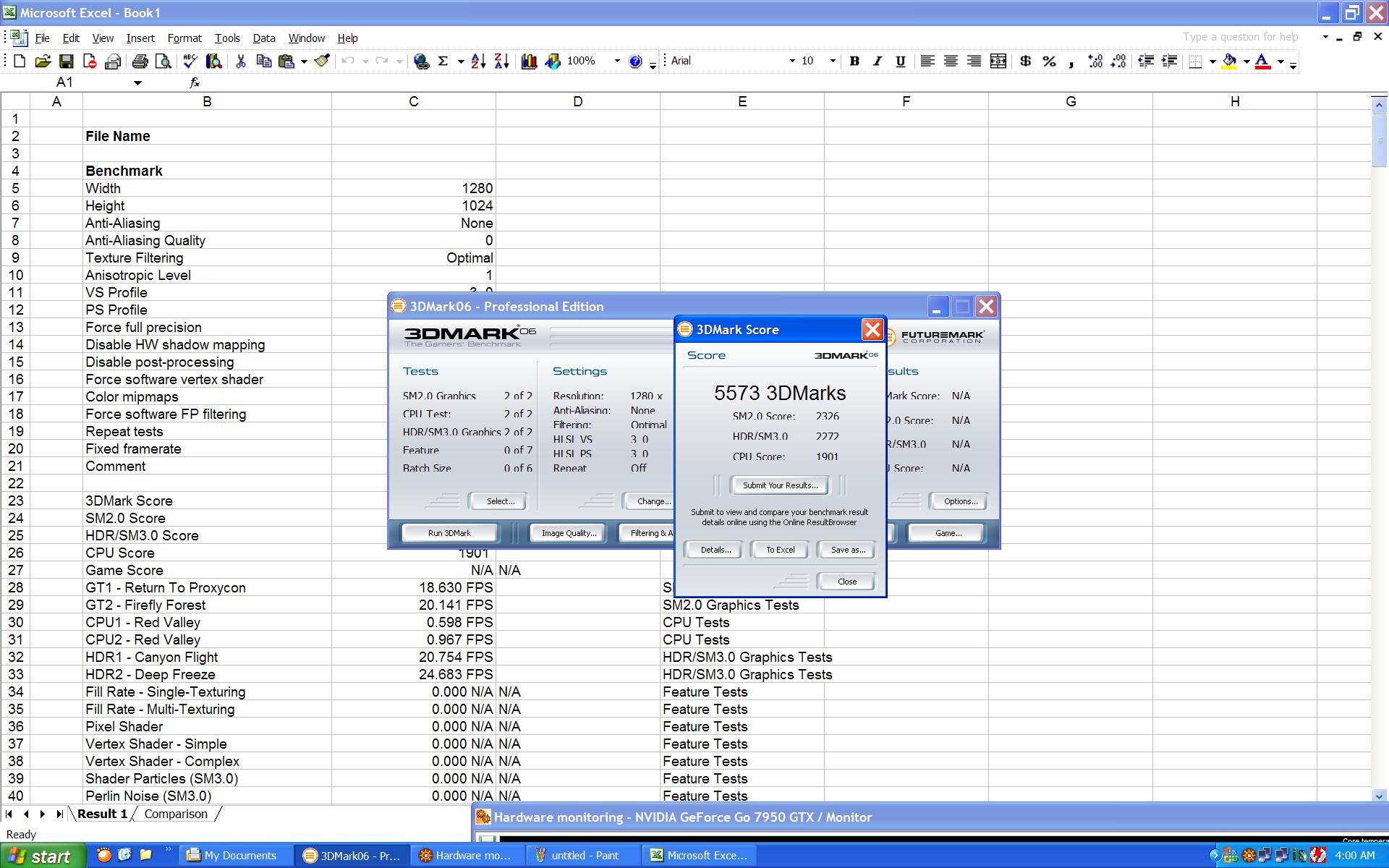Toggle underline formatting
The height and width of the screenshot is (868, 1389).
[901, 61]
